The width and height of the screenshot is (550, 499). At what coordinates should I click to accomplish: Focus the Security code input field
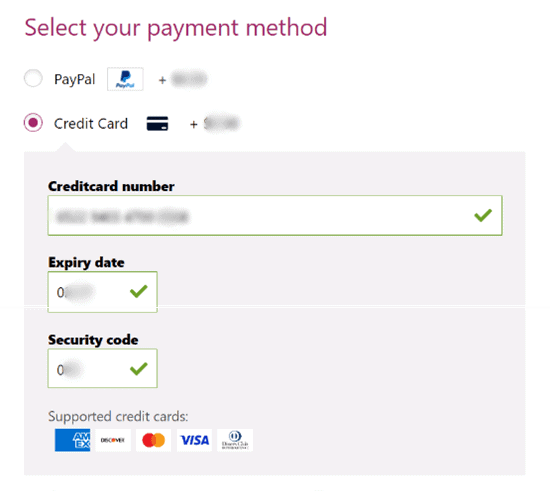(102, 368)
